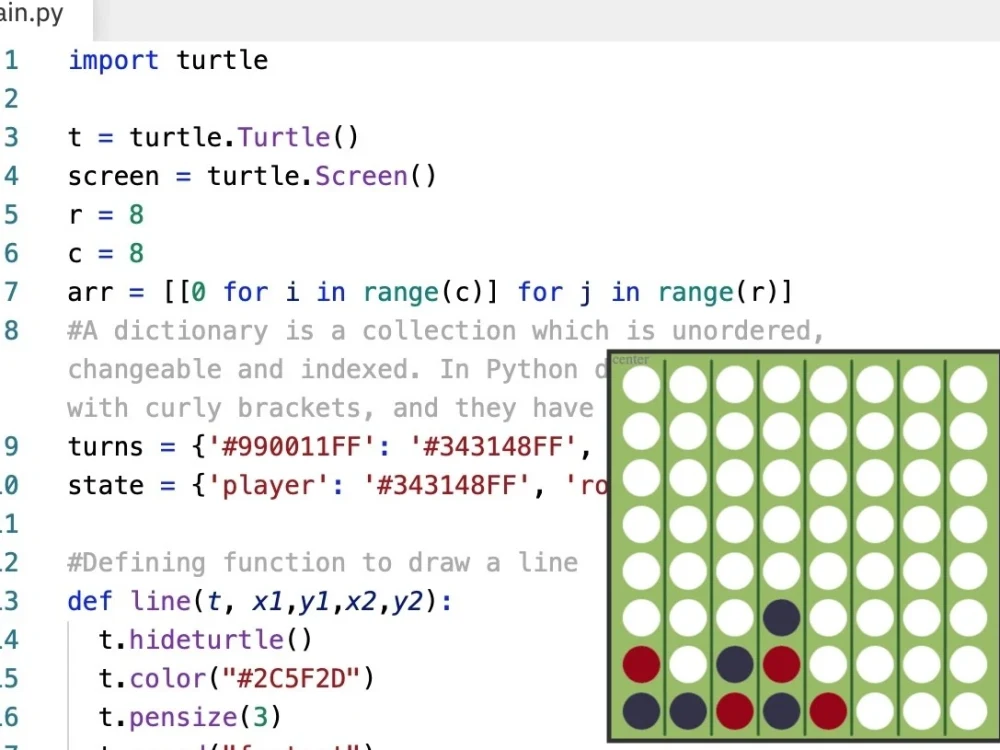Click an empty white slot in the top row
This screenshot has height=750, width=1000.
[640, 383]
